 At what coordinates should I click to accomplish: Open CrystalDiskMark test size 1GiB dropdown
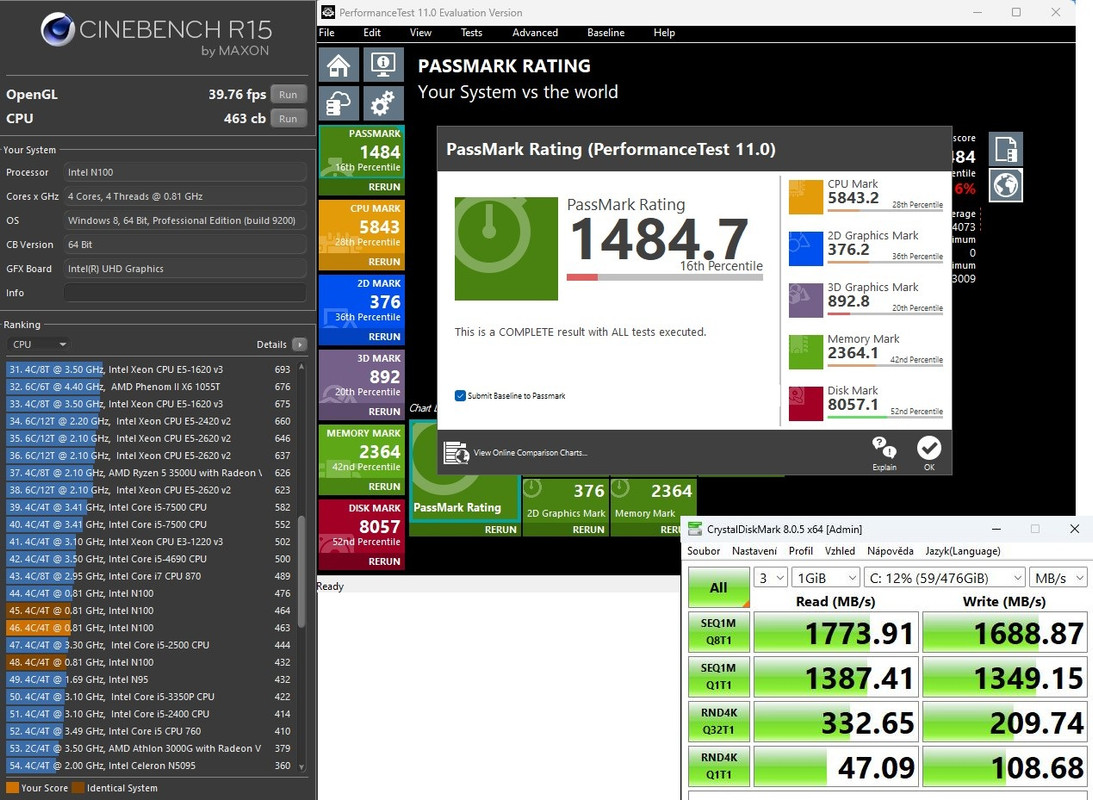[825, 578]
